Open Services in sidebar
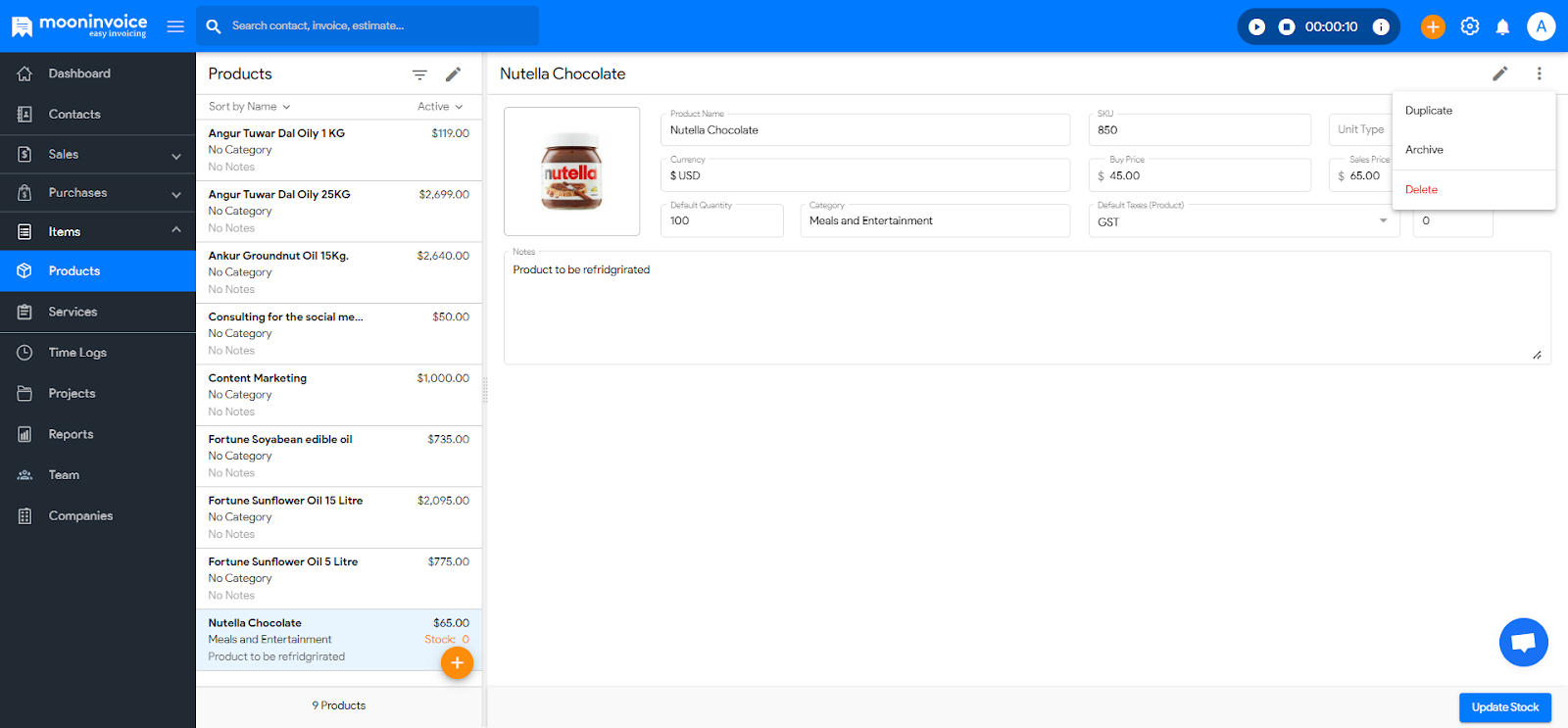 click(98, 312)
